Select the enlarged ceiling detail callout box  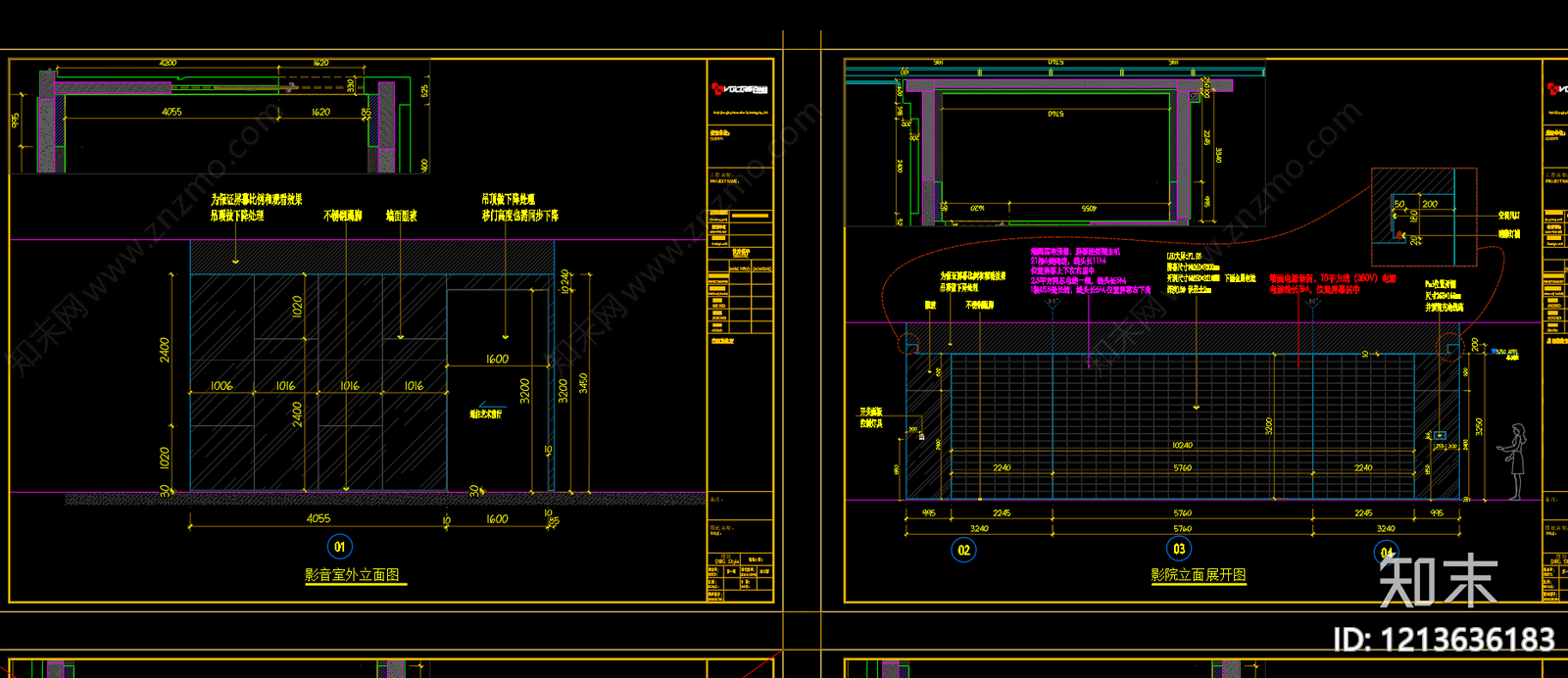pyautogui.click(x=1424, y=217)
